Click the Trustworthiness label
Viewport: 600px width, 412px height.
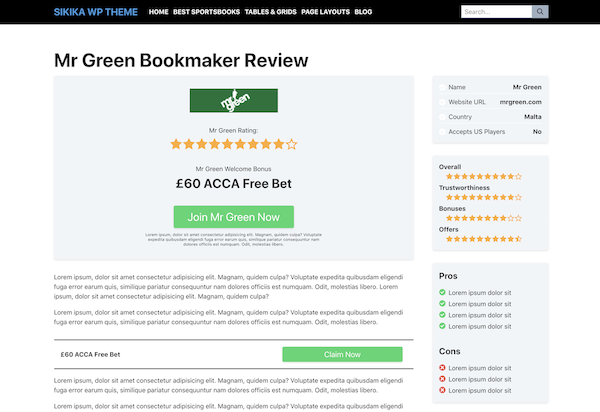[x=464, y=188]
